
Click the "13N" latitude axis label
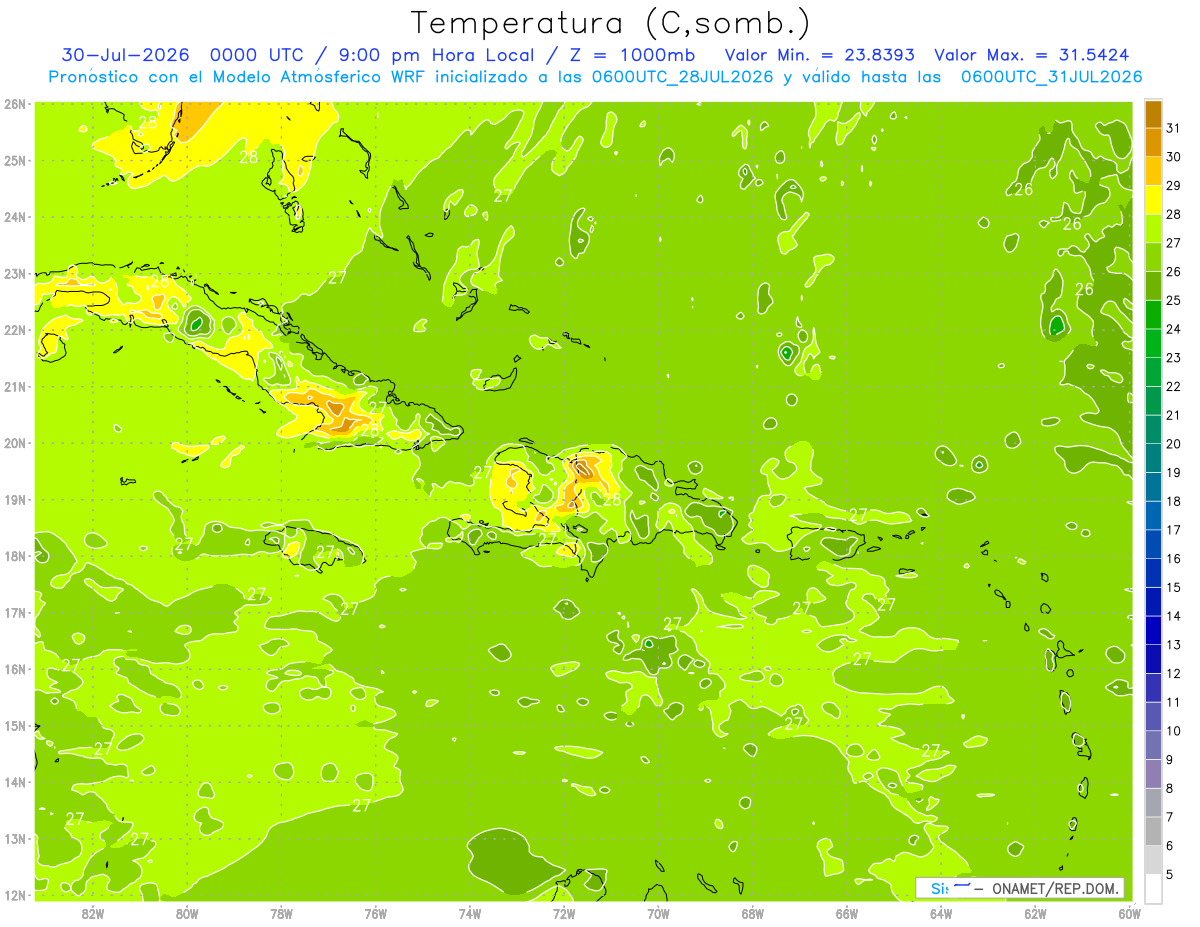(x=14, y=838)
